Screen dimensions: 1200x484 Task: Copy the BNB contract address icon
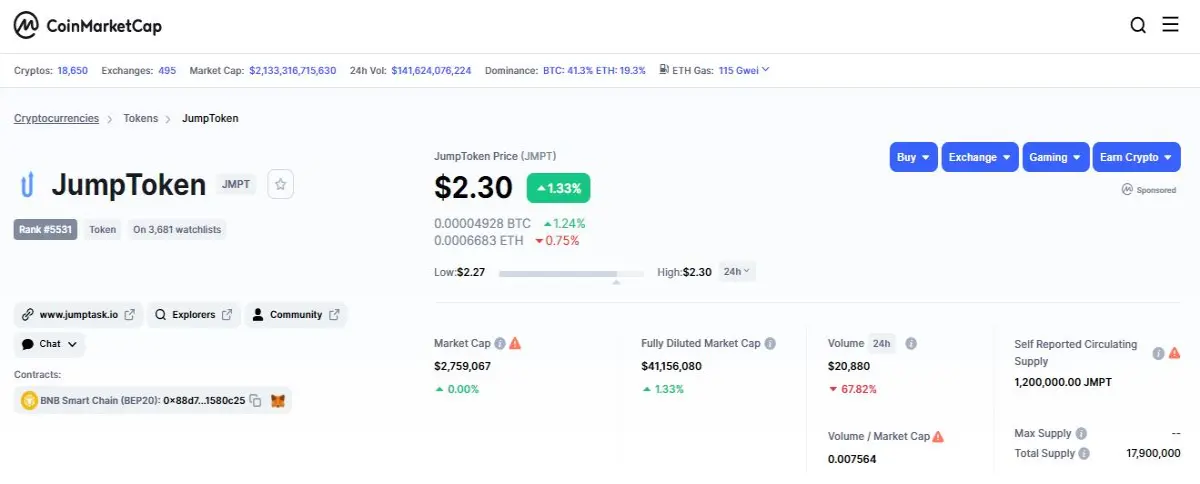tap(255, 401)
